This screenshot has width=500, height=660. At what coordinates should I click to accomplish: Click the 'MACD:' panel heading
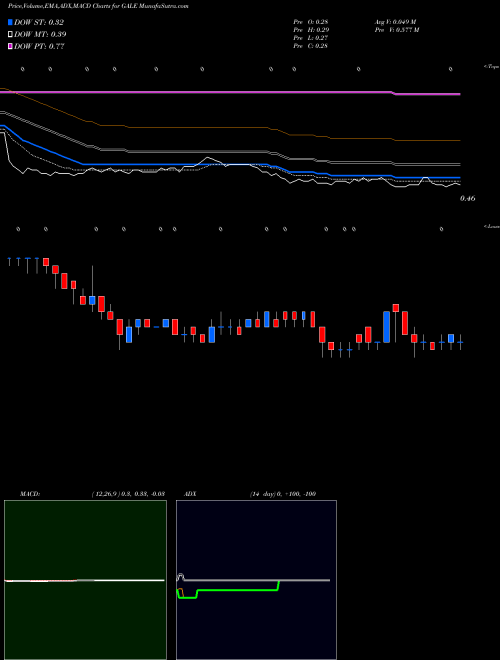(30, 494)
